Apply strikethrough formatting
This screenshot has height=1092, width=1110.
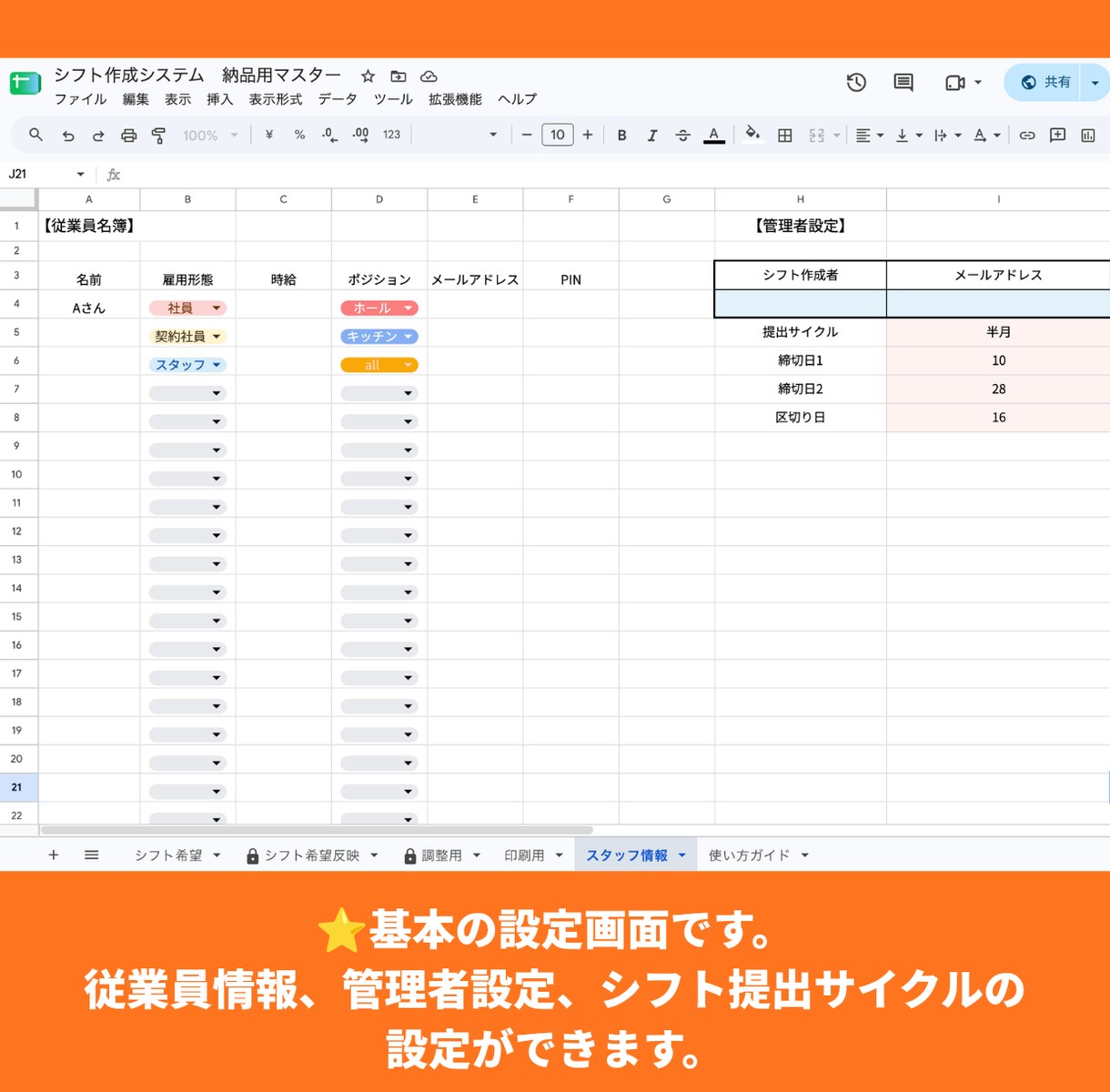pos(682,135)
